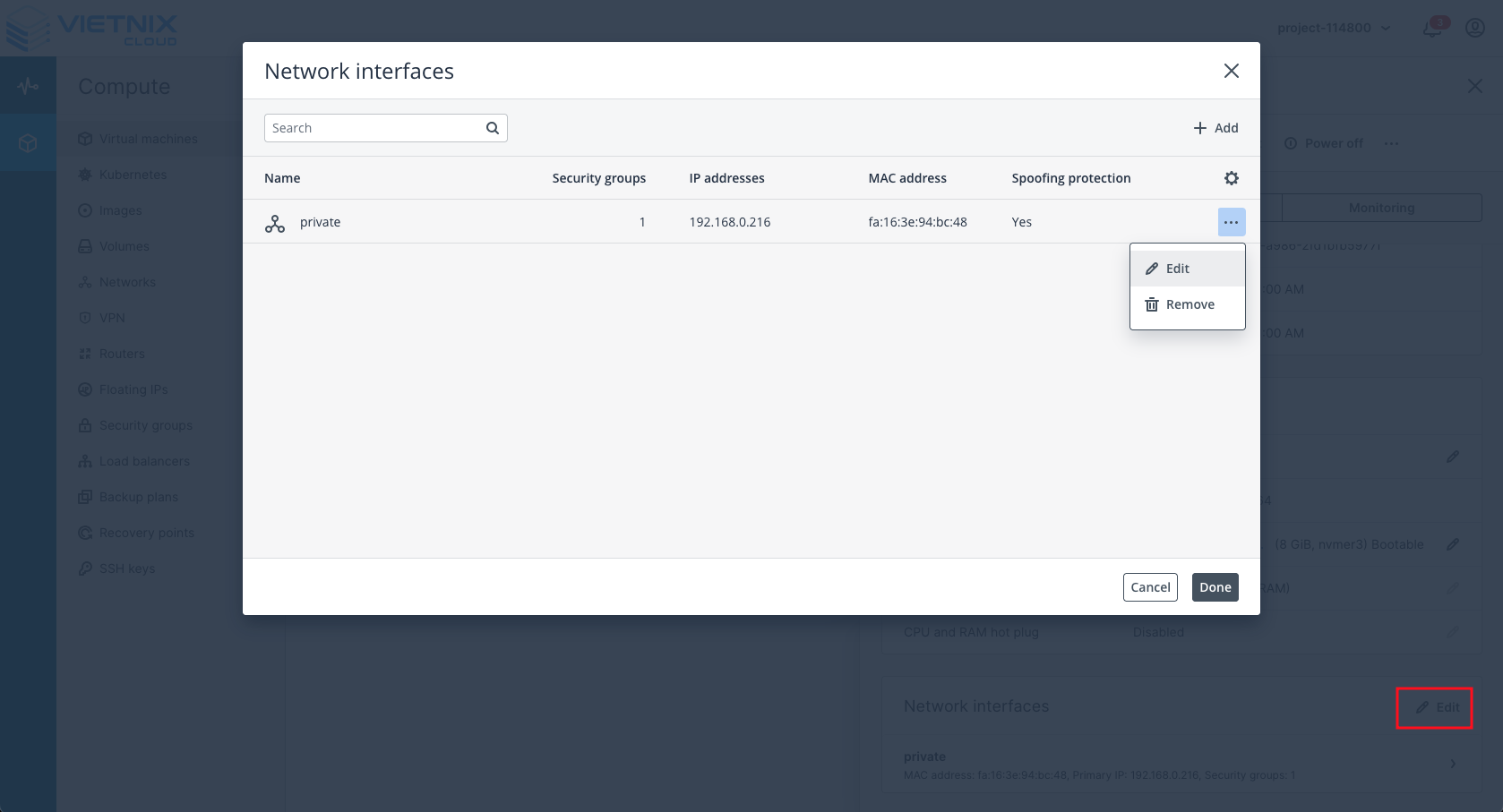Navigate to Volumes using its disk icon
The image size is (1503, 812).
coord(125,246)
